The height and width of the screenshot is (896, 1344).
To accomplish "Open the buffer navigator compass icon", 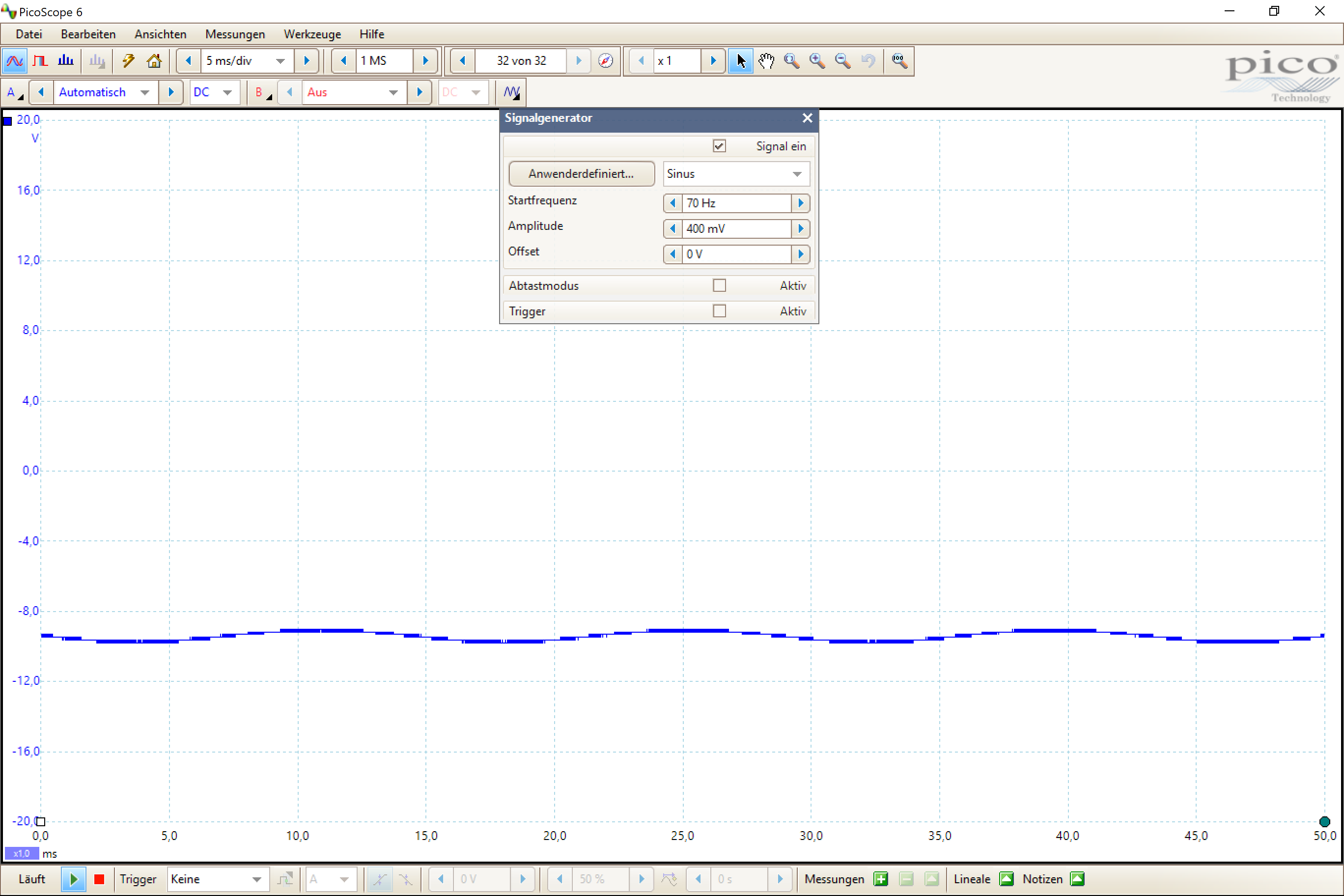I will [x=605, y=60].
